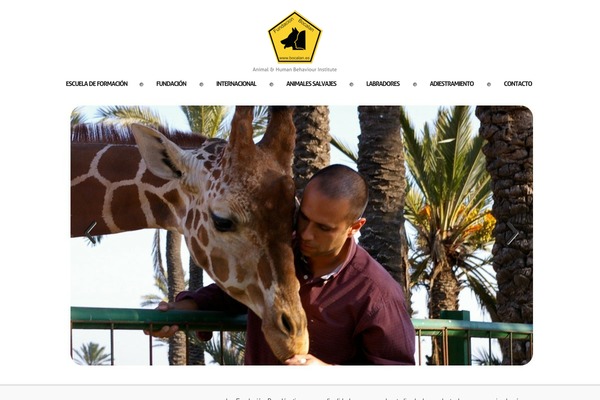Click the dot separator between Fundación and Internacional
600x400 pixels.
(x=201, y=84)
